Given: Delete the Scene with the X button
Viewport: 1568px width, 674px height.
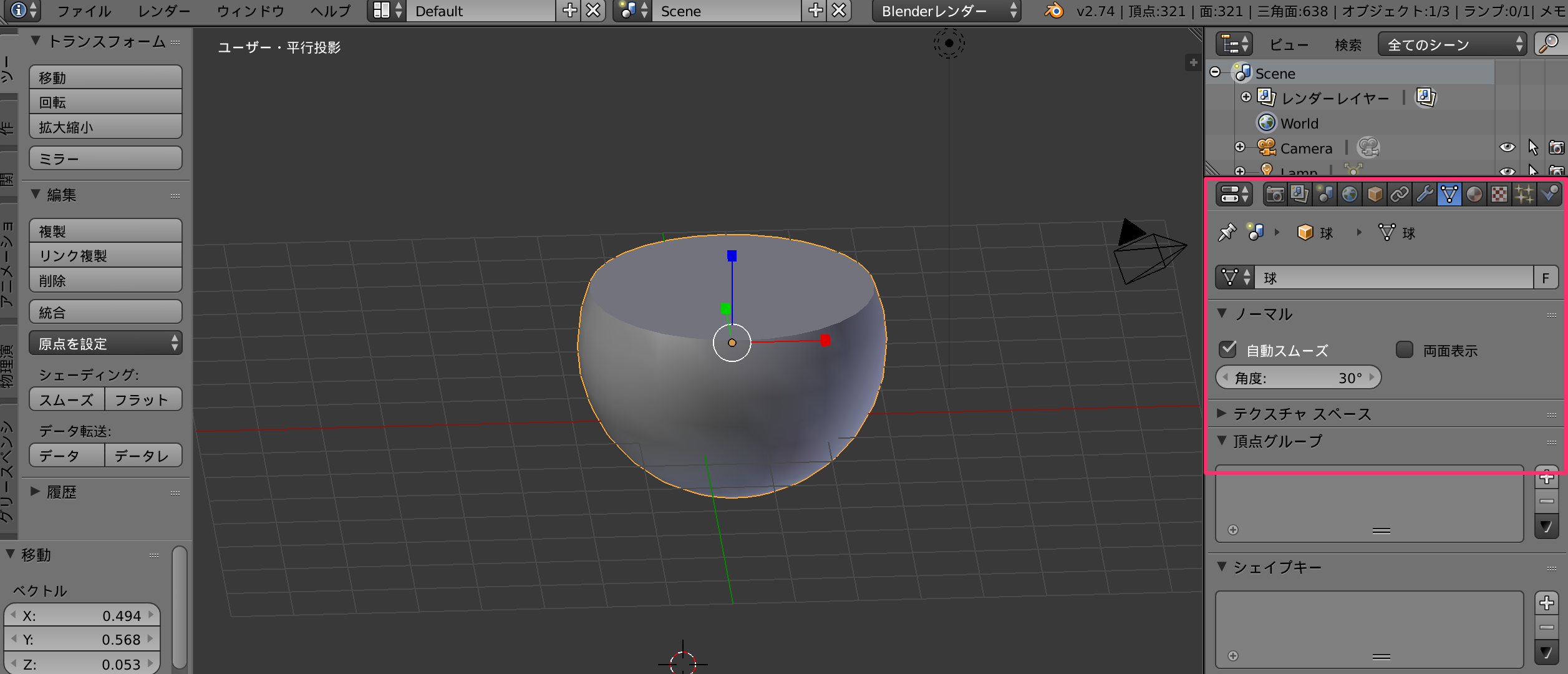Looking at the screenshot, I should pos(840,11).
